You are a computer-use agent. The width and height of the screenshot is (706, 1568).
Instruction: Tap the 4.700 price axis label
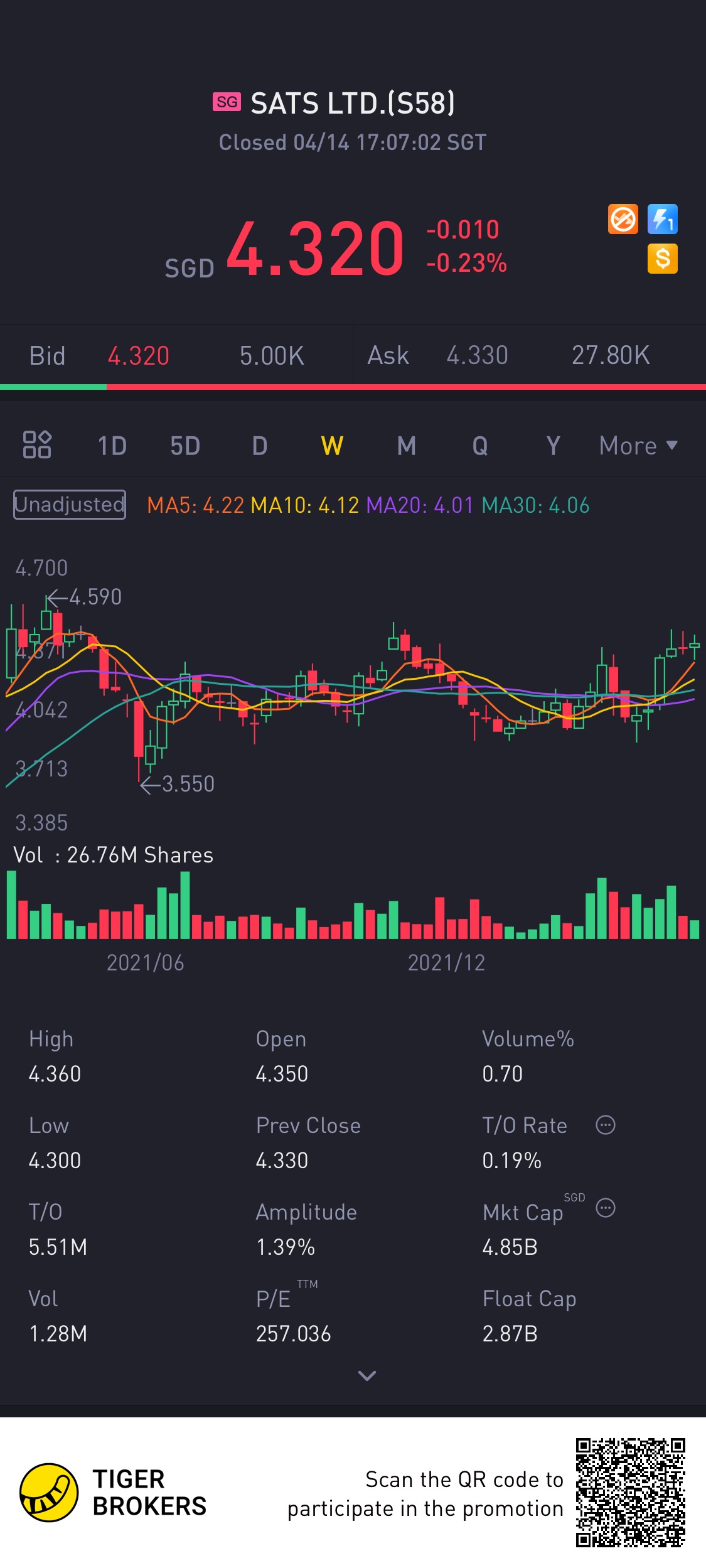coord(41,568)
